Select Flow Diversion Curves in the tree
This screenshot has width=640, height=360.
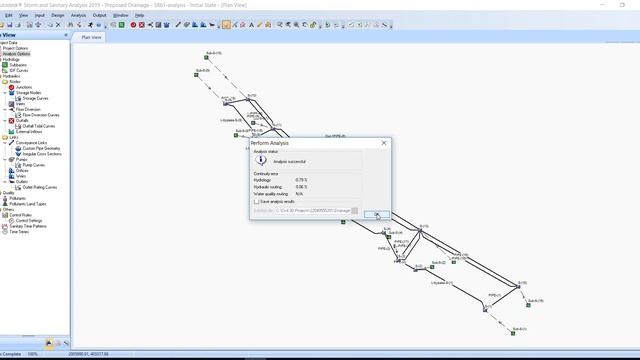coord(41,115)
